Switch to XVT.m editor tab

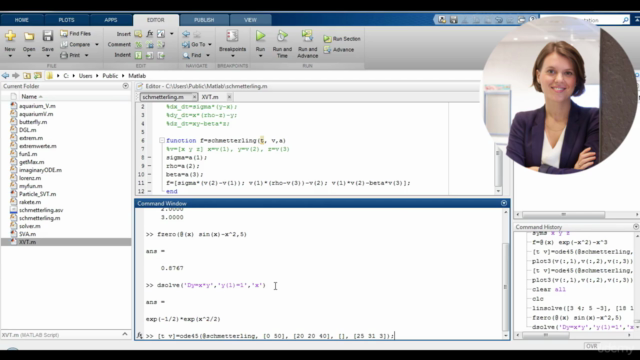pos(210,97)
